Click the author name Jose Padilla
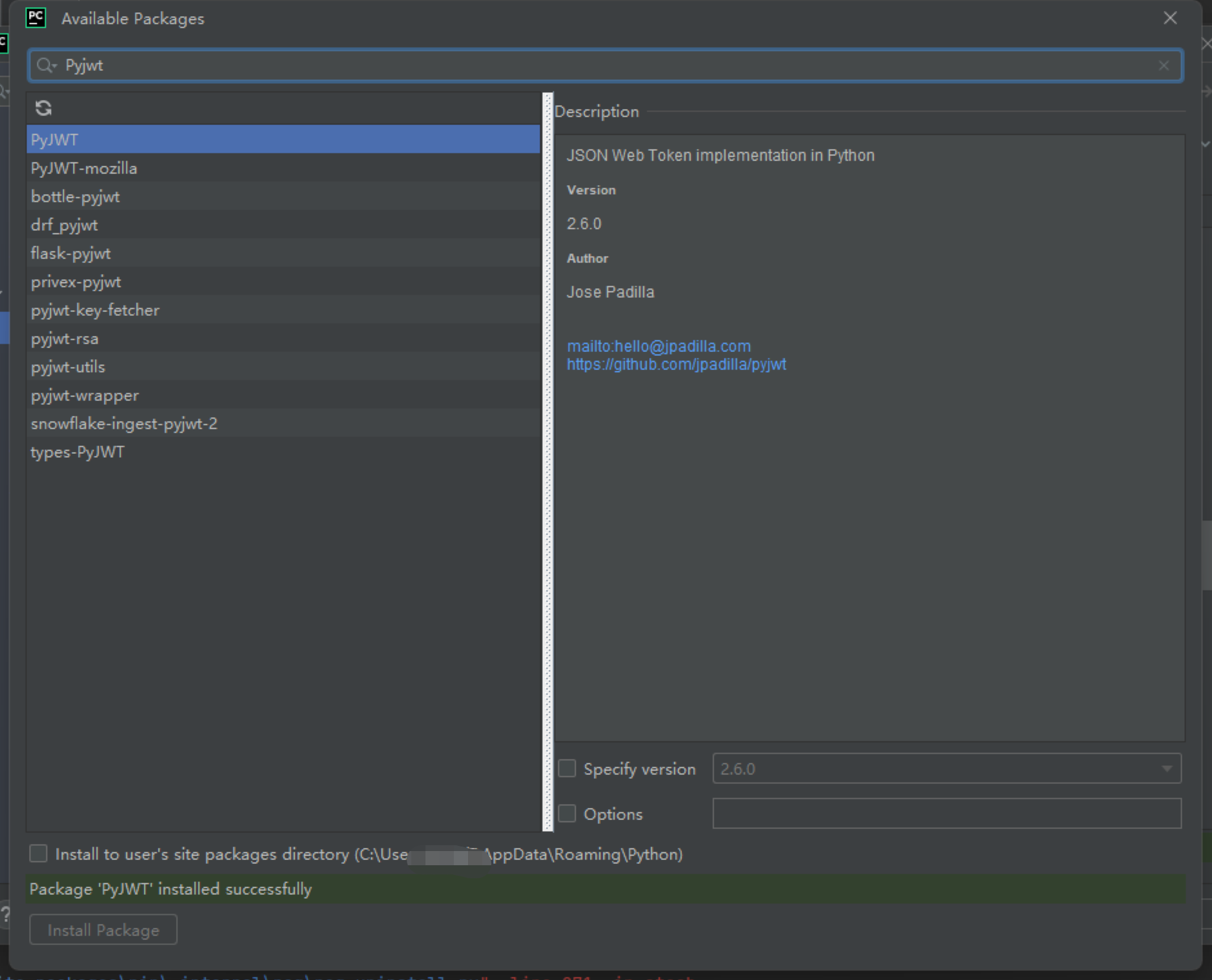1212x980 pixels. click(x=611, y=292)
